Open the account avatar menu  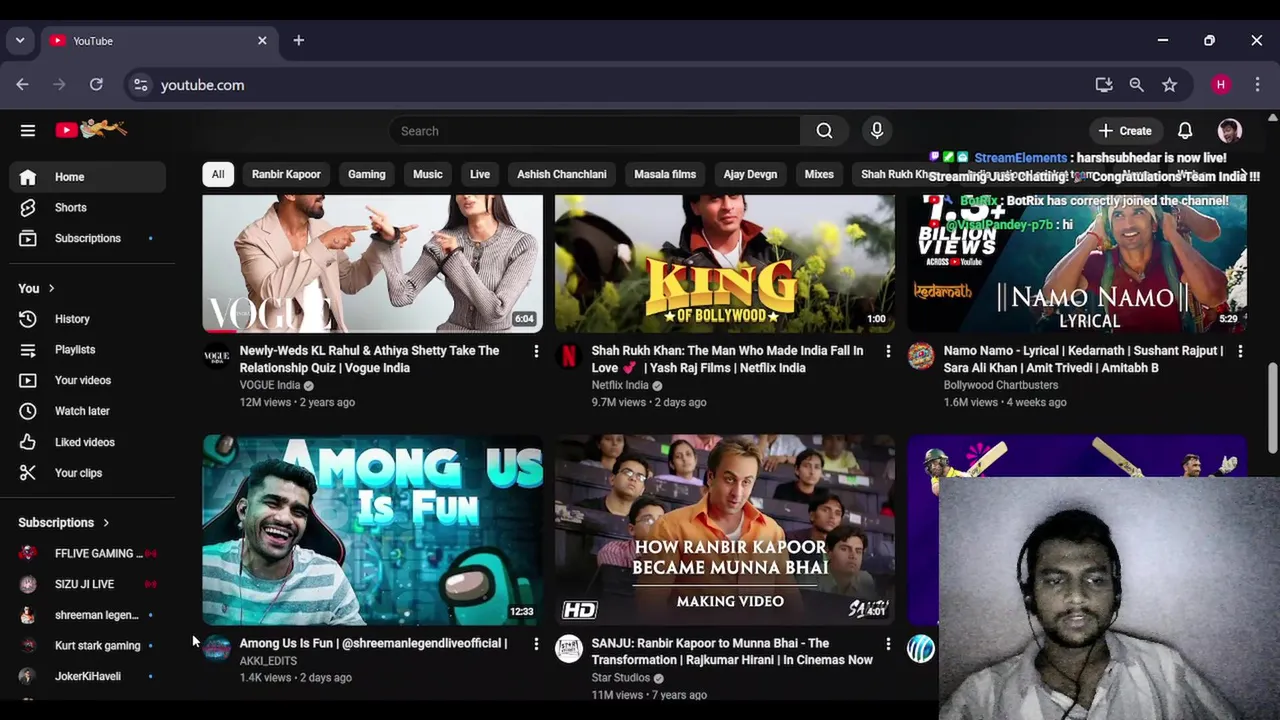click(1230, 131)
